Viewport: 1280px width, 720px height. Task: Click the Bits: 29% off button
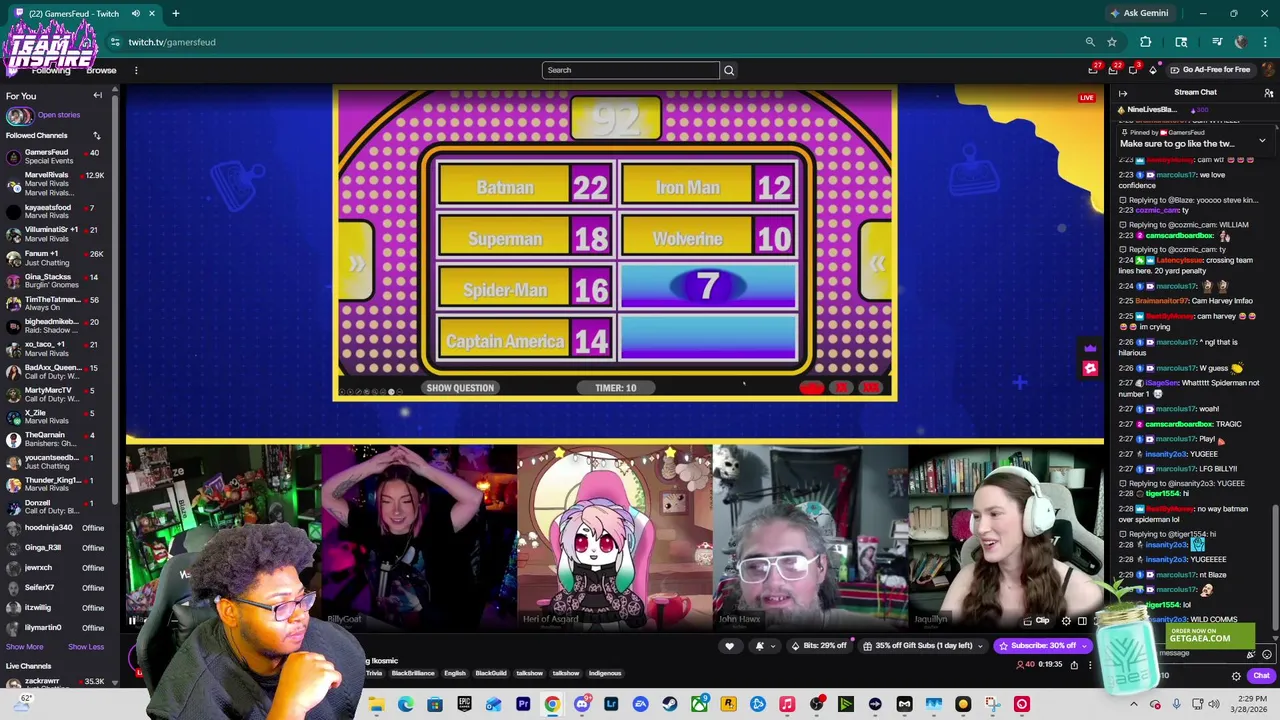[x=819, y=646]
